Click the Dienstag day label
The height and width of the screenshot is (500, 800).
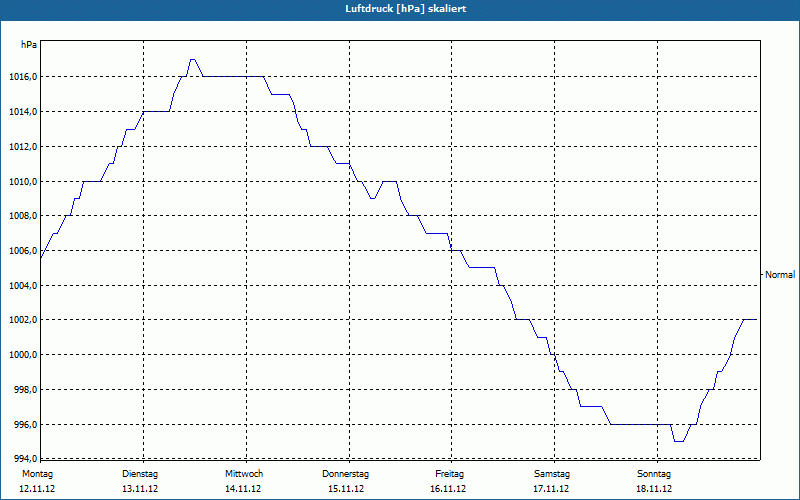click(x=140, y=474)
